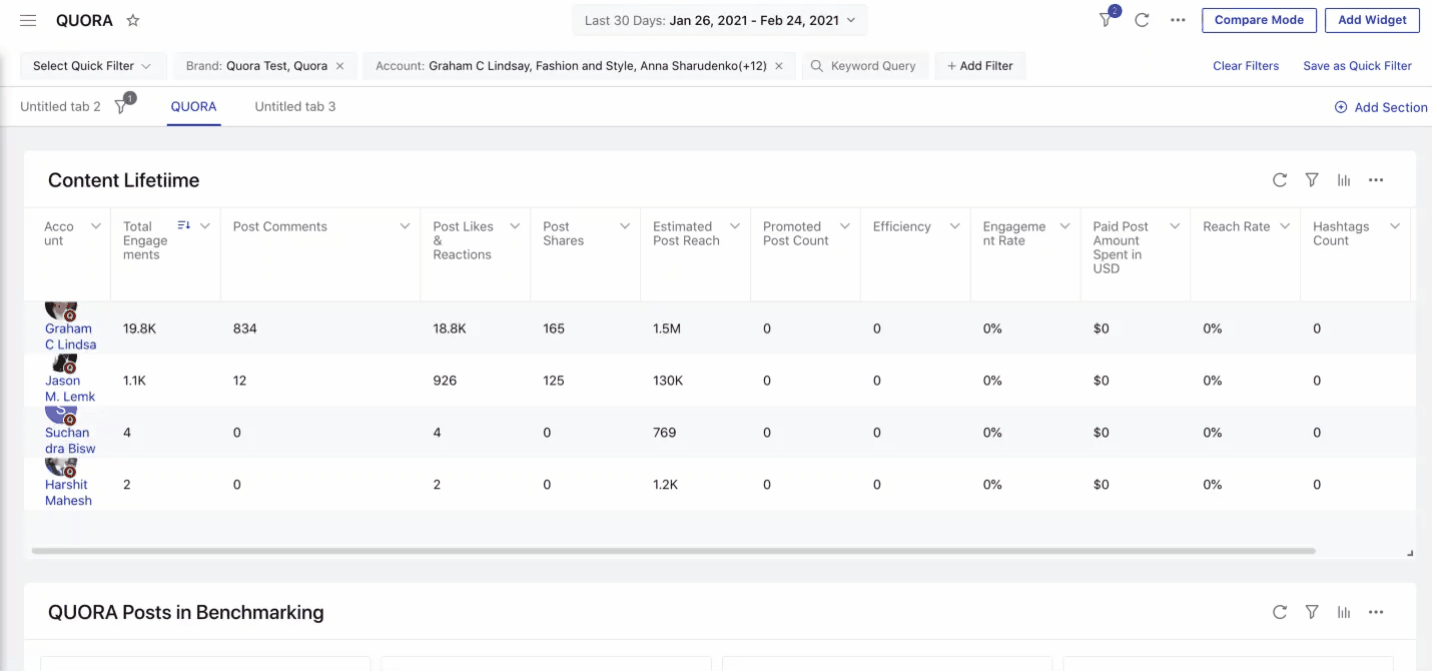Click Add Section button

(x=1381, y=107)
